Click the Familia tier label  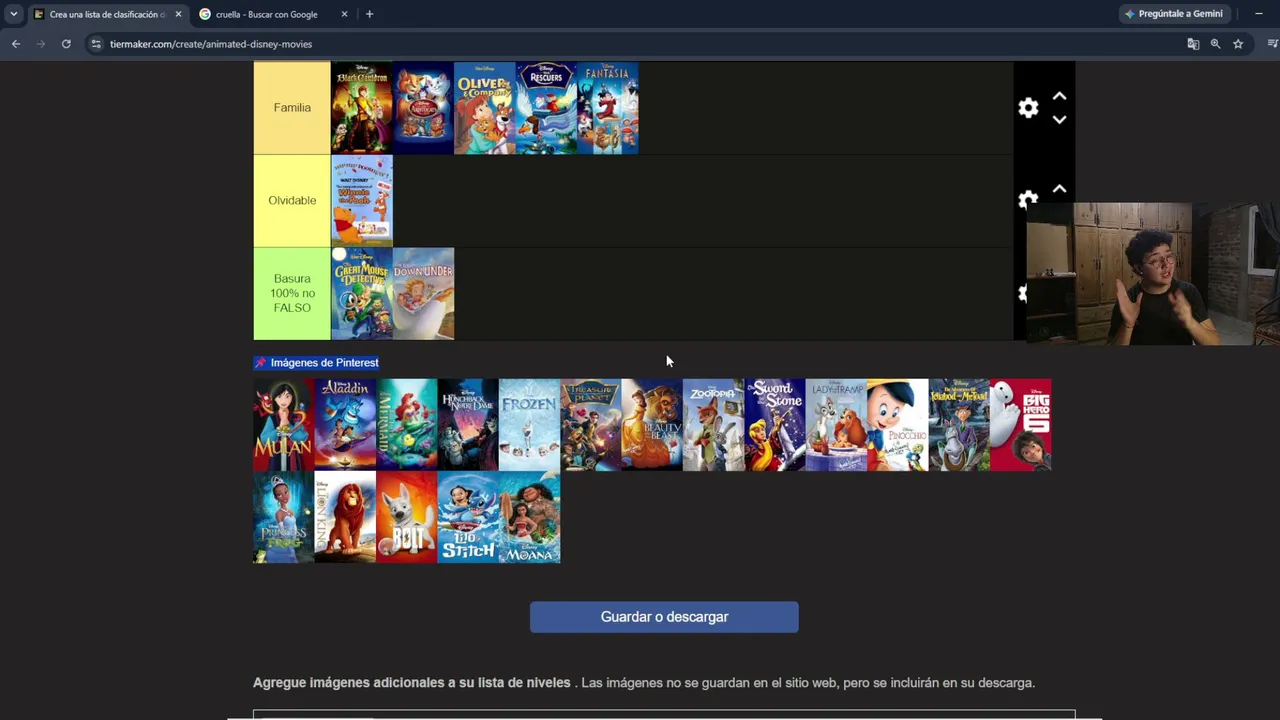(x=292, y=108)
